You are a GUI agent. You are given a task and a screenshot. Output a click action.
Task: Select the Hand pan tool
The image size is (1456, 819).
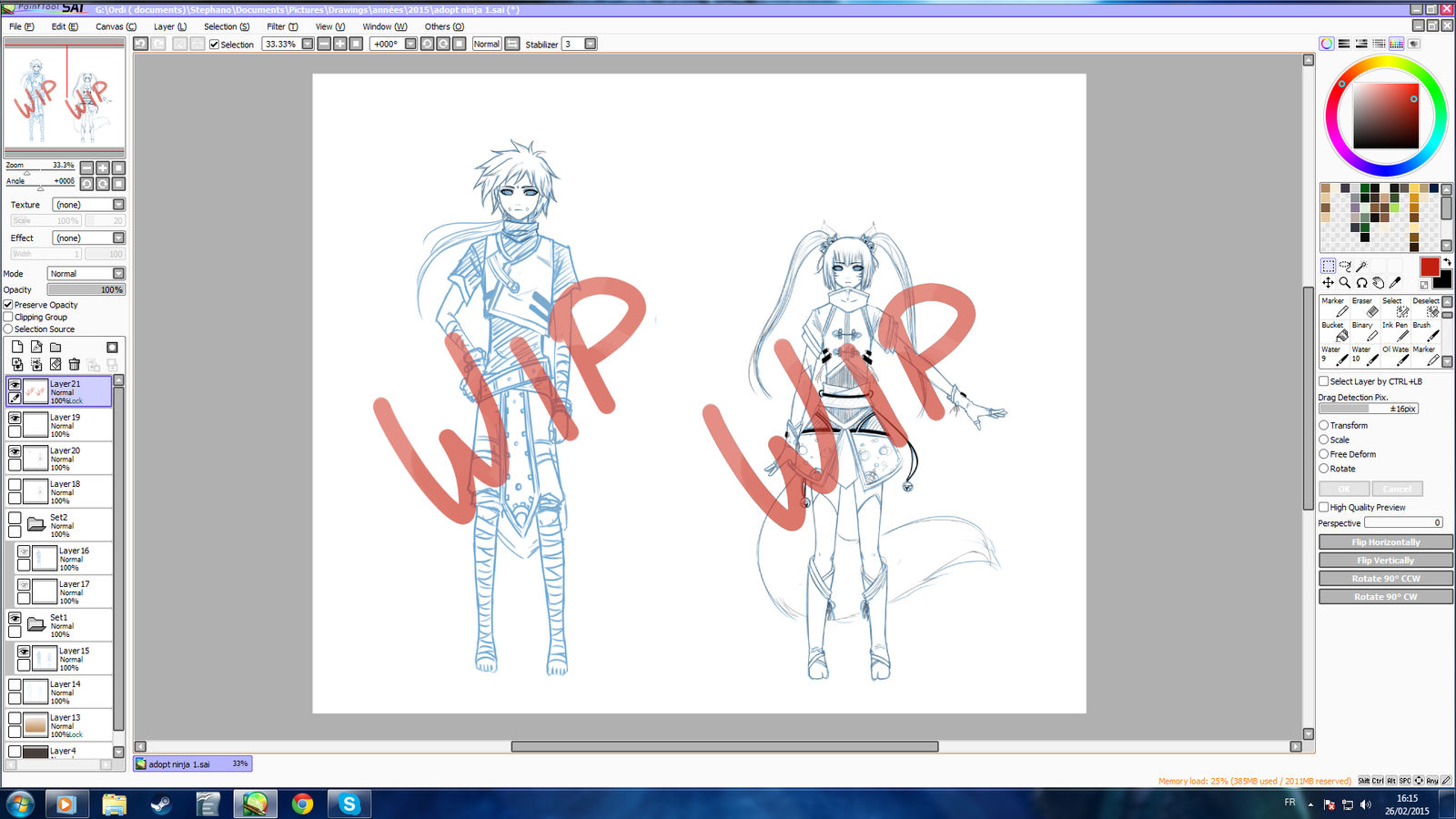pyautogui.click(x=1379, y=283)
